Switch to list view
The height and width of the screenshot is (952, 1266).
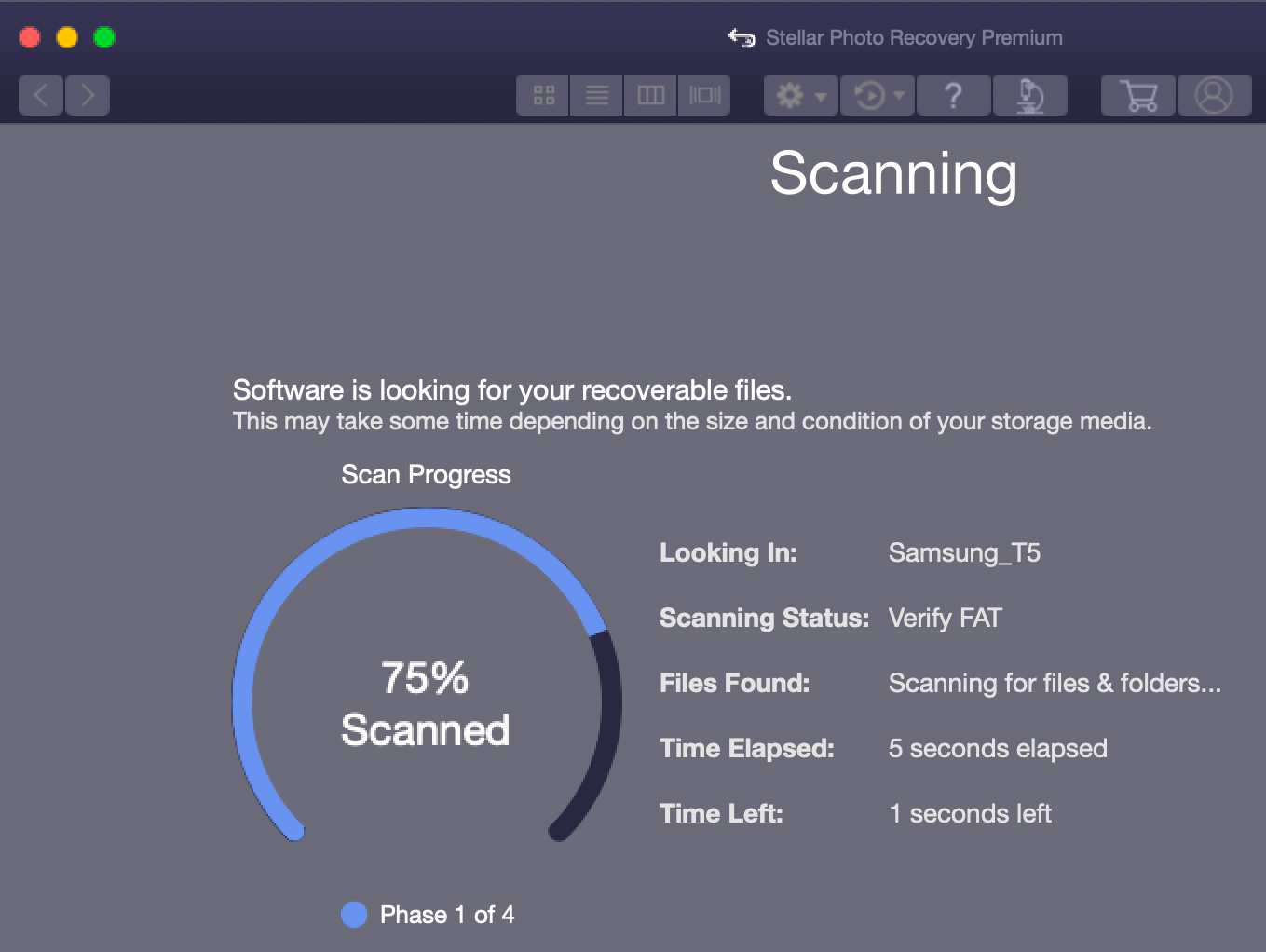[597, 95]
